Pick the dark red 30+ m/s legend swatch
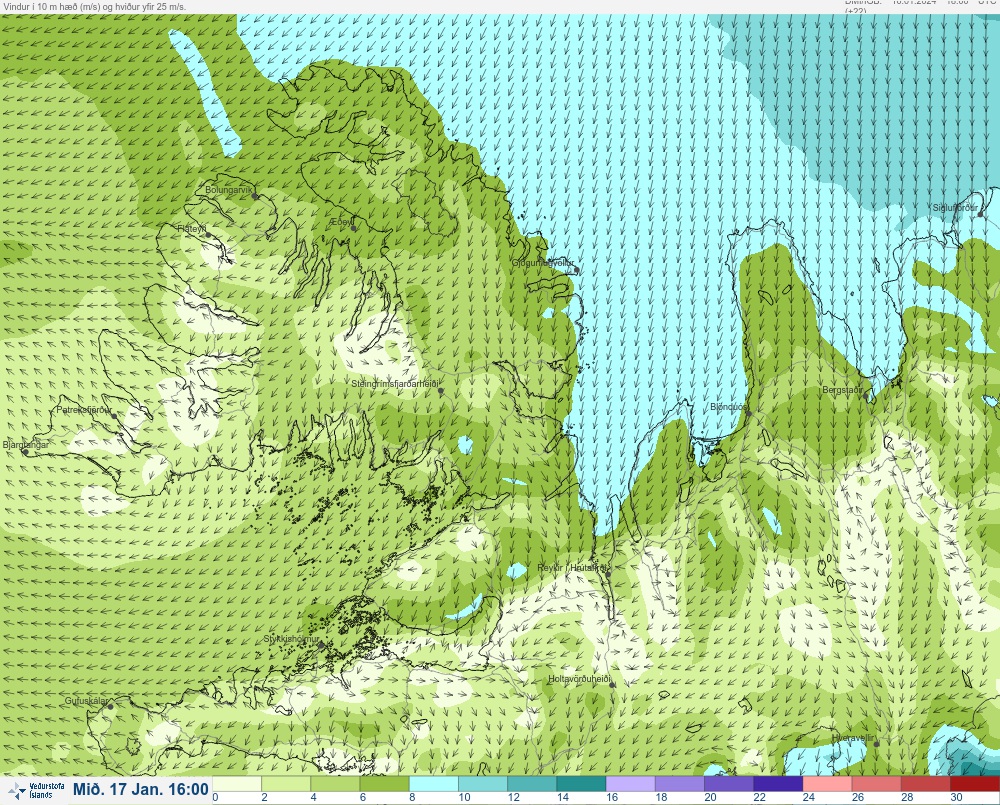The width and height of the screenshot is (1000, 805). (x=974, y=783)
